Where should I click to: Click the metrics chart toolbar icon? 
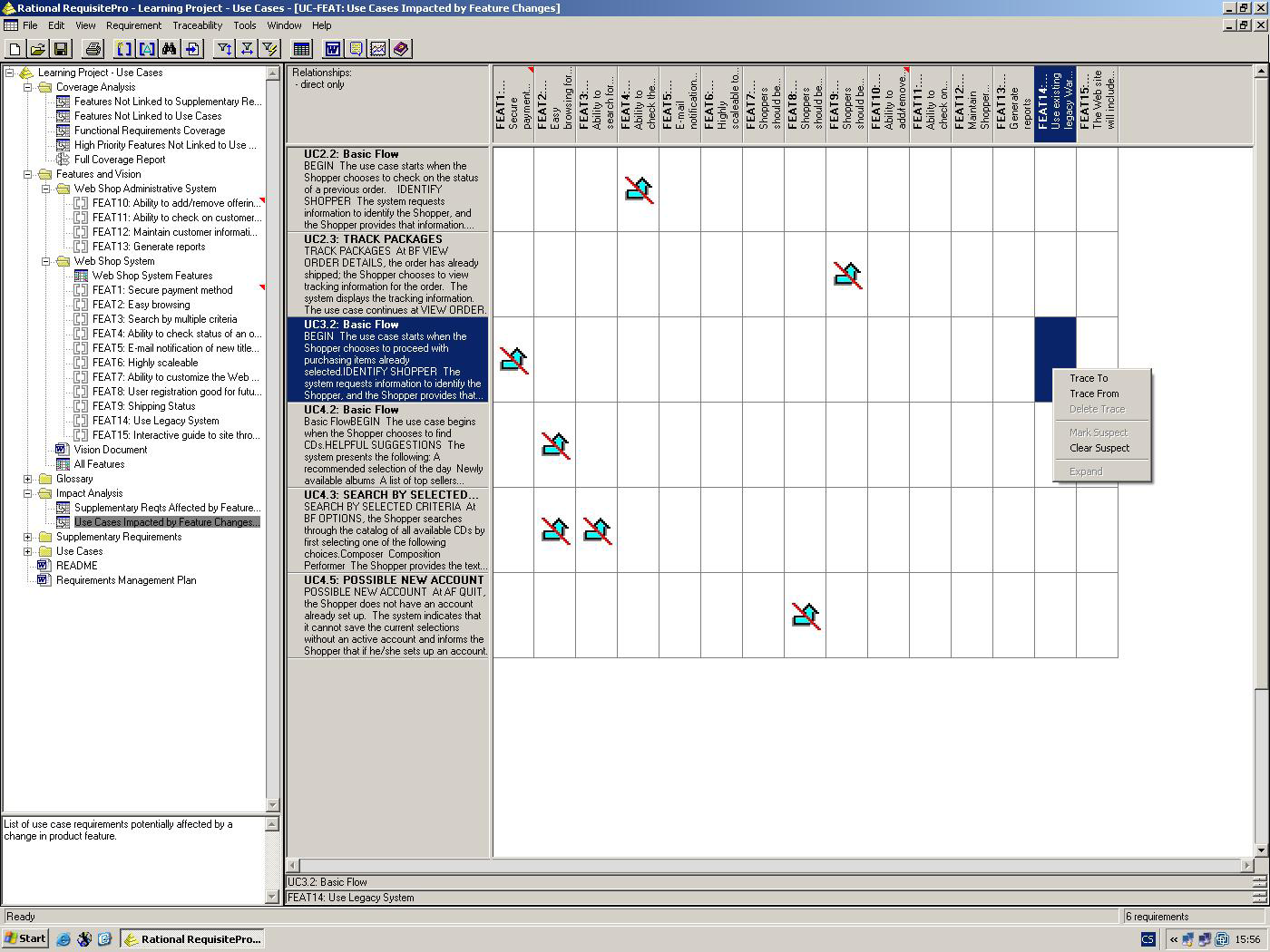coord(378,49)
